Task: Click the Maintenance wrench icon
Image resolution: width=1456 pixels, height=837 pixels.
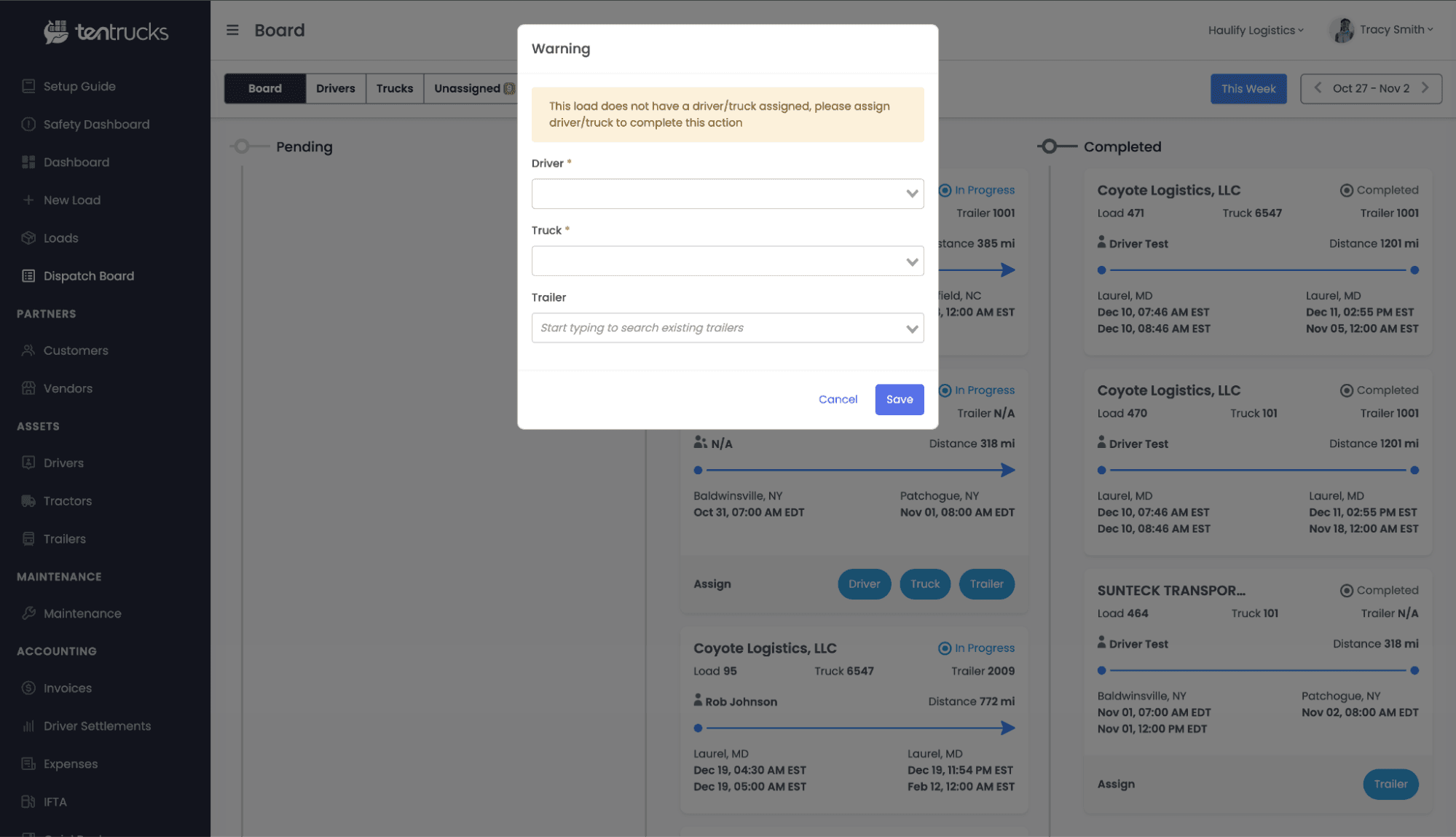Action: click(28, 613)
